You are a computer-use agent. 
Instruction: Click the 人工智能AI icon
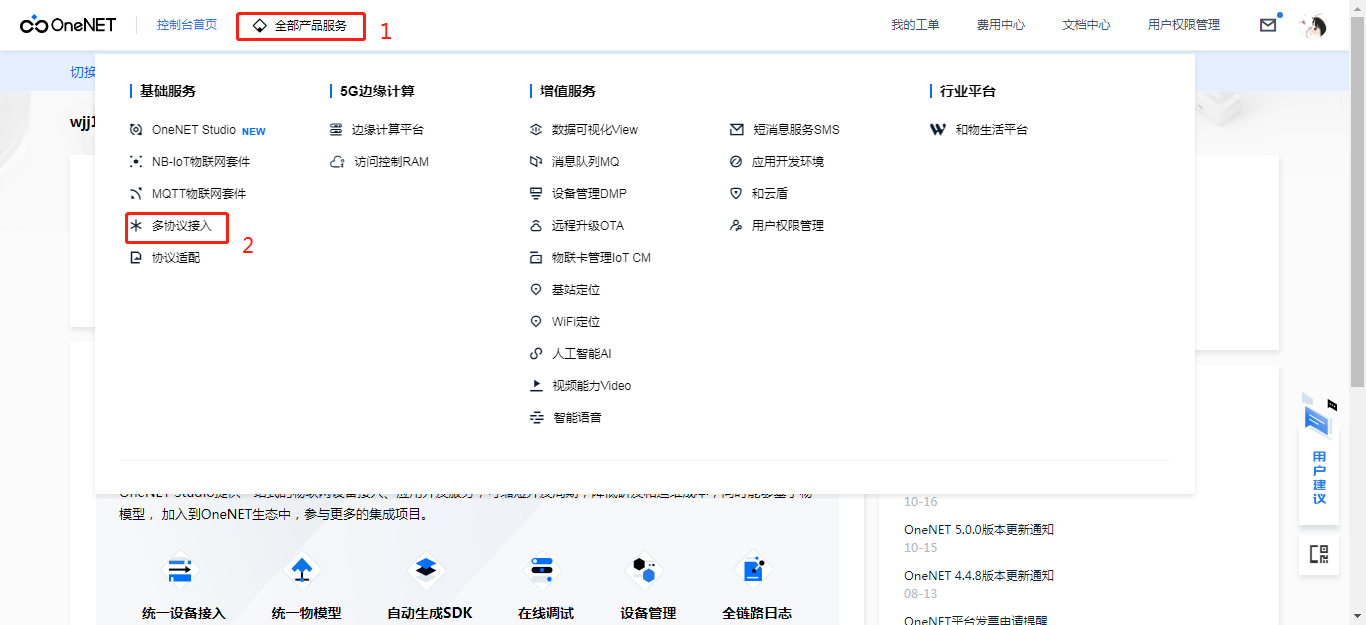click(x=536, y=354)
